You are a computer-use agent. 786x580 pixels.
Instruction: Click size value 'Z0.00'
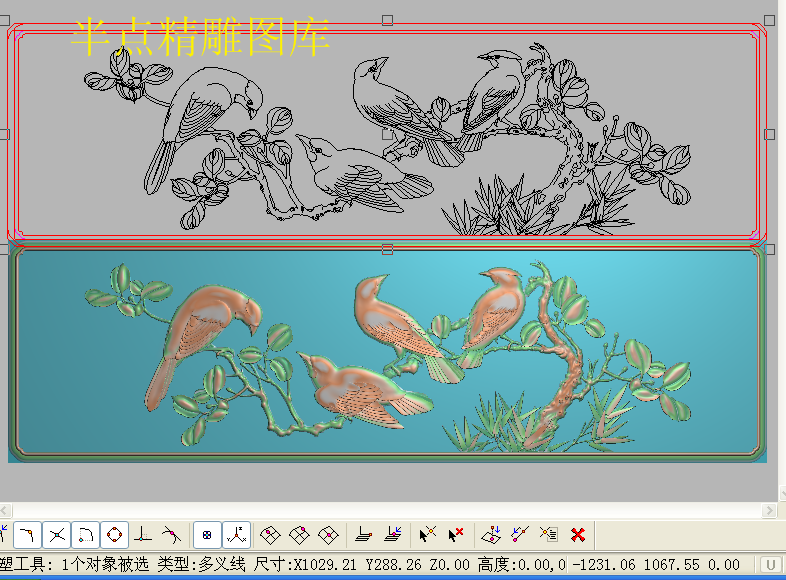(x=449, y=564)
